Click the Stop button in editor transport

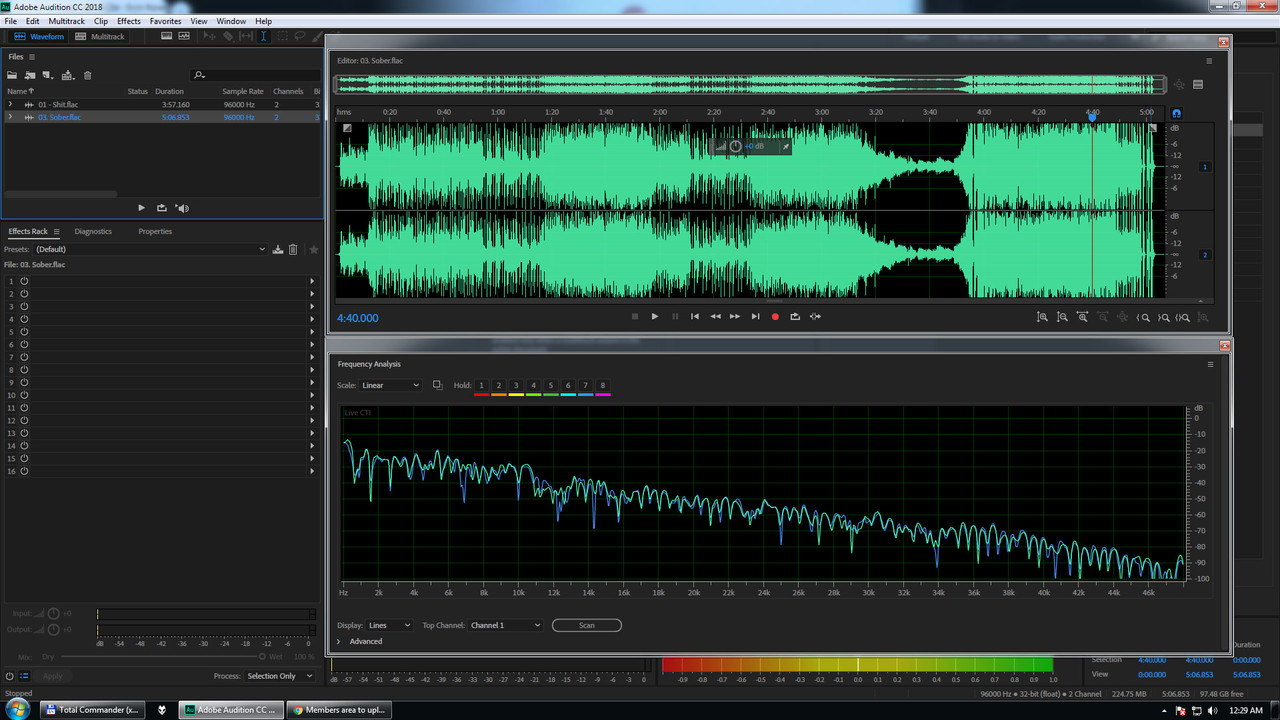(x=635, y=316)
